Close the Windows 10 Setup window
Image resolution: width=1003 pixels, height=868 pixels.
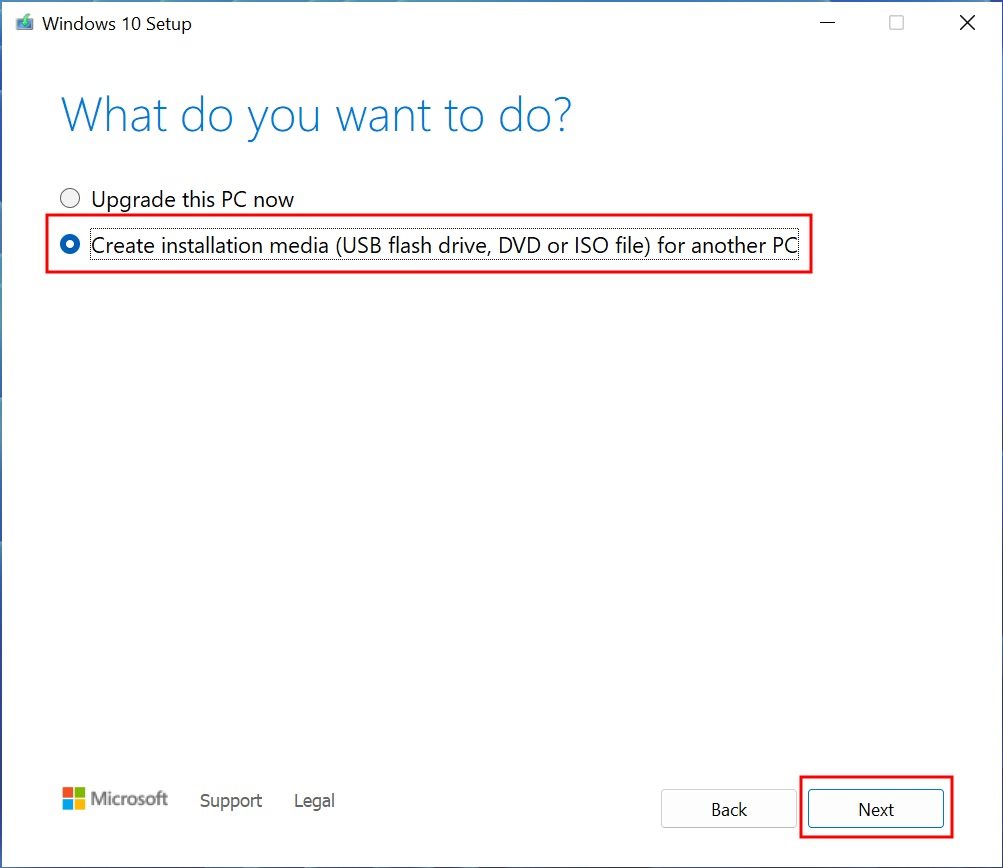(x=967, y=23)
